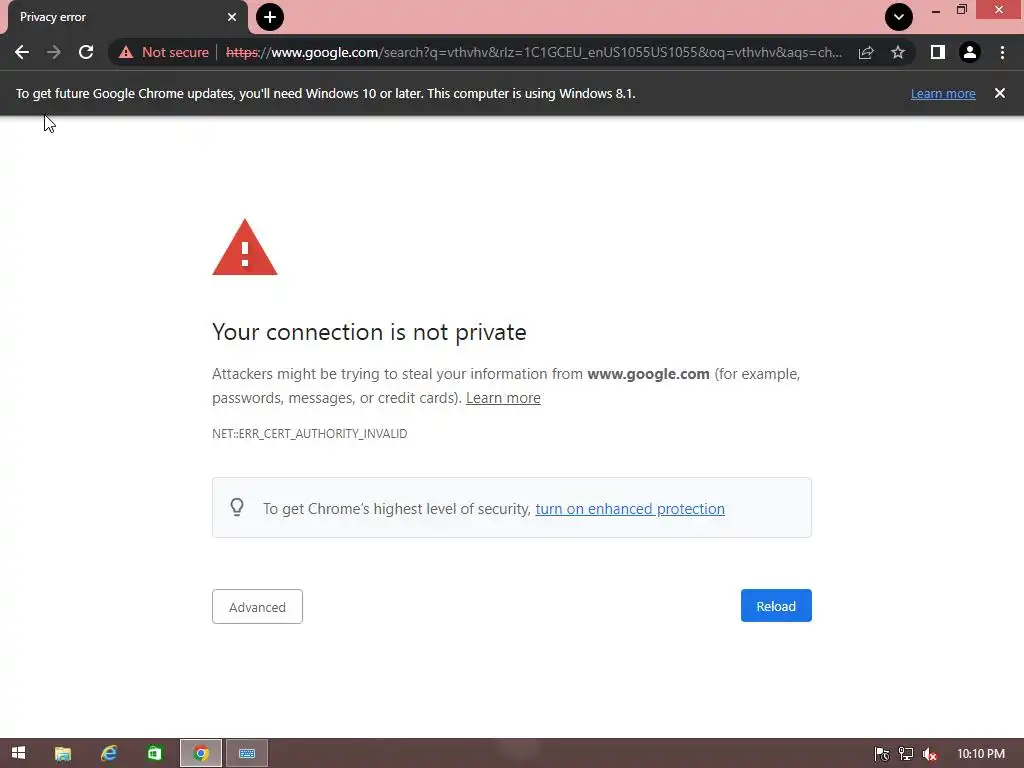Image resolution: width=1024 pixels, height=768 pixels.
Task: Open a new tab with plus button
Action: 270,17
